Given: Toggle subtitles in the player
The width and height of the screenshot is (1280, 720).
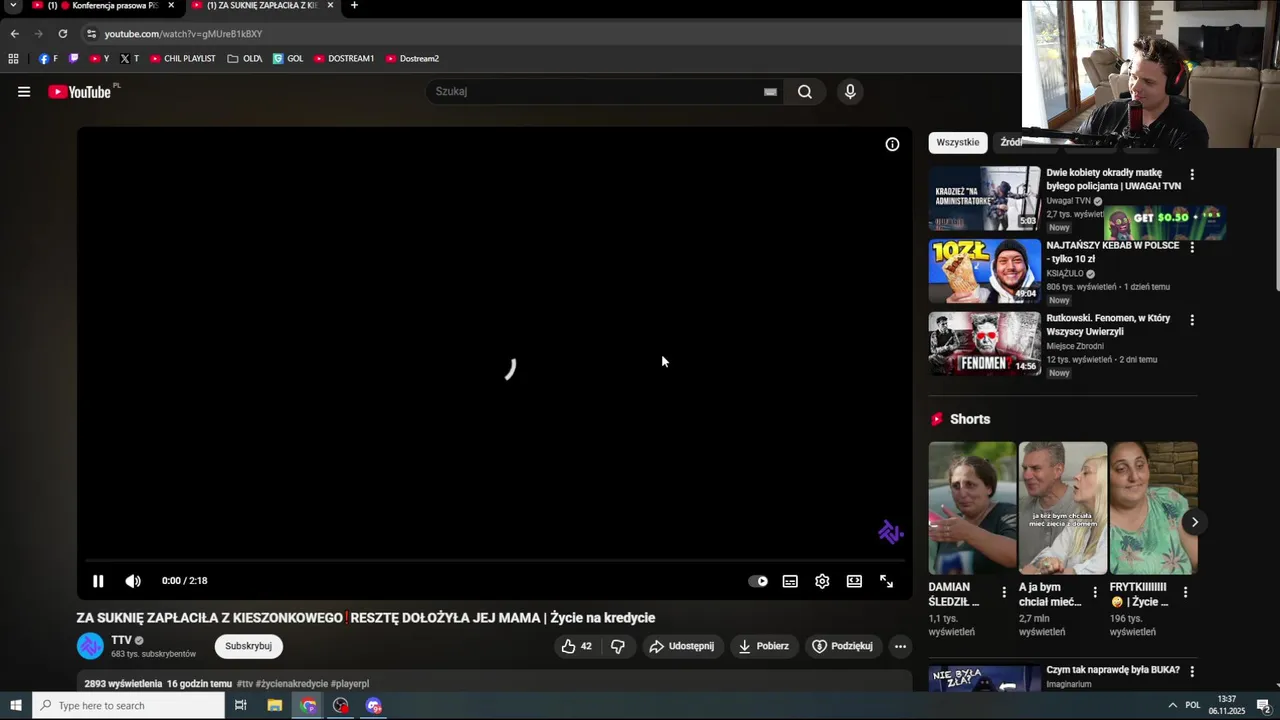Looking at the screenshot, I should pyautogui.click(x=790, y=581).
